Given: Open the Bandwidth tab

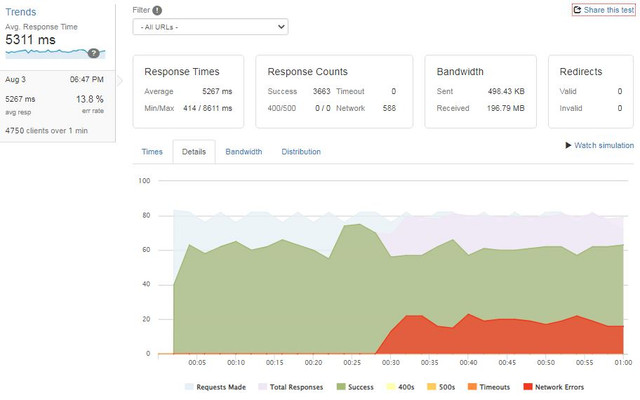Looking at the screenshot, I should point(244,152).
